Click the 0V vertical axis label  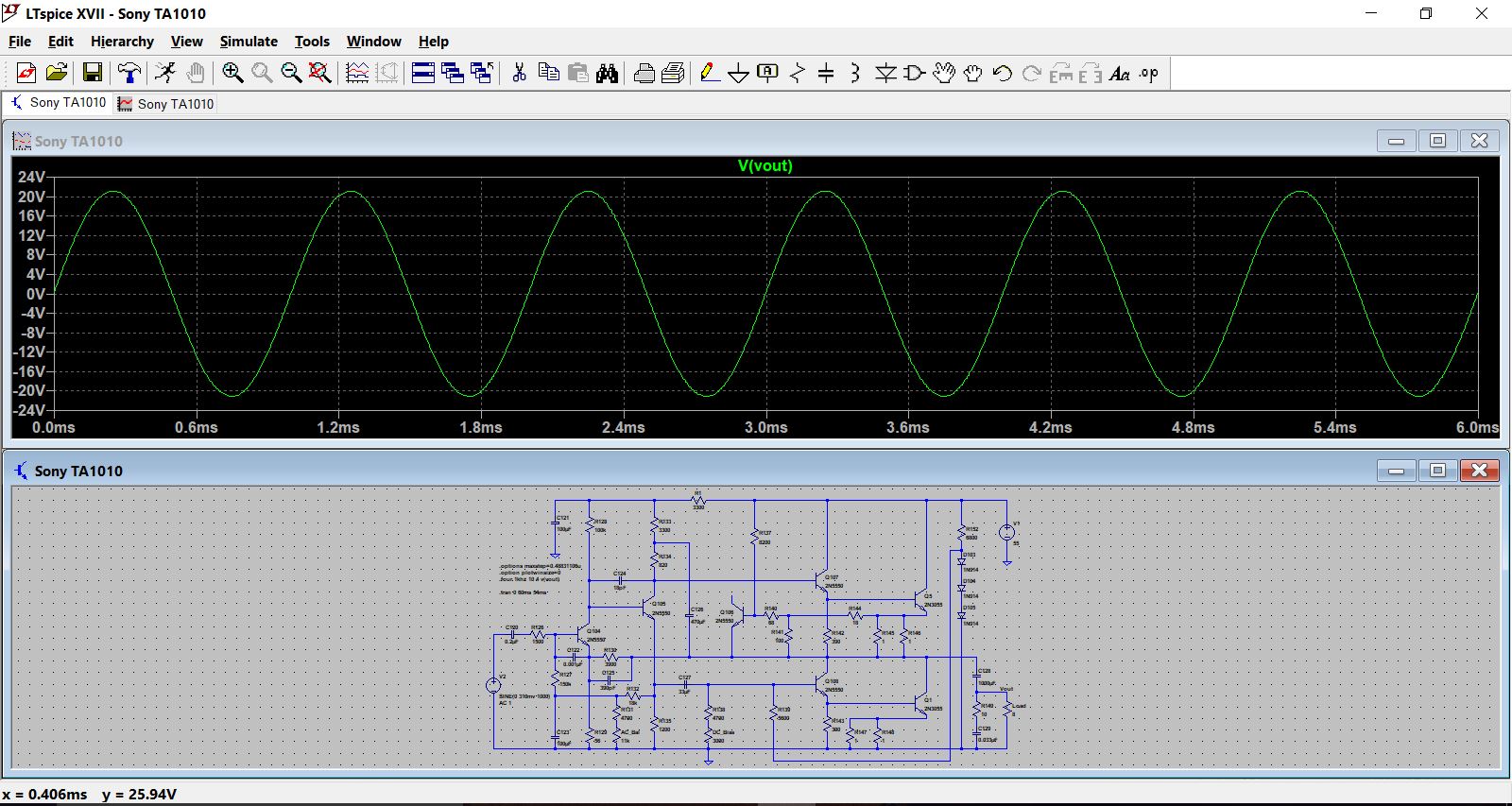click(35, 294)
